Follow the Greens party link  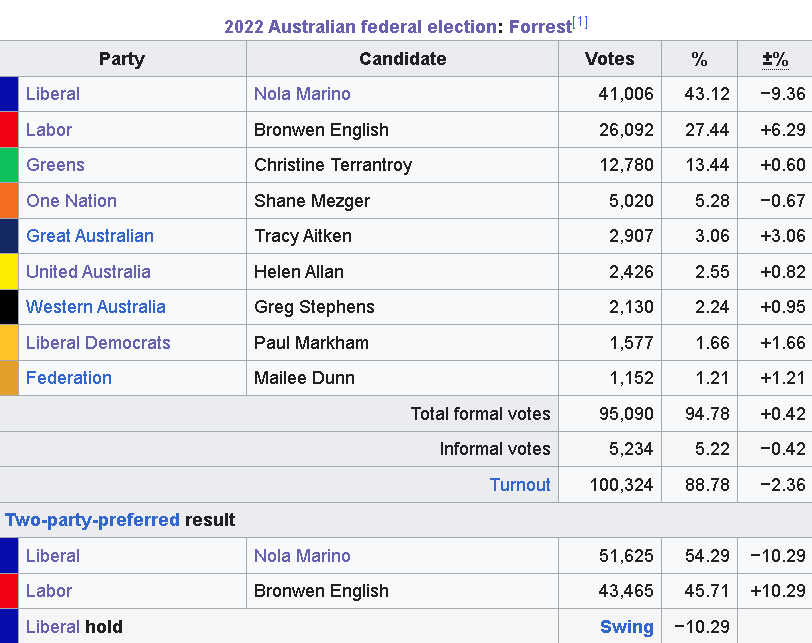coord(55,165)
